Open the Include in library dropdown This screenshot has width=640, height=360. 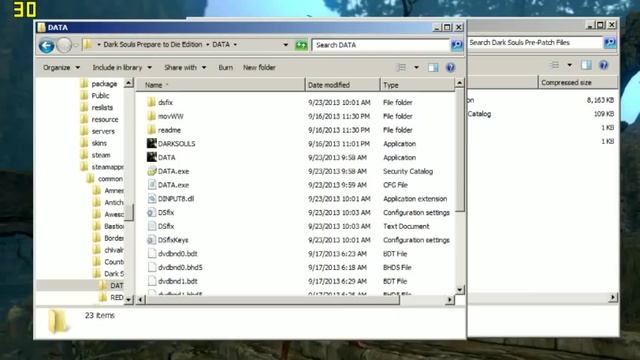pyautogui.click(x=122, y=67)
